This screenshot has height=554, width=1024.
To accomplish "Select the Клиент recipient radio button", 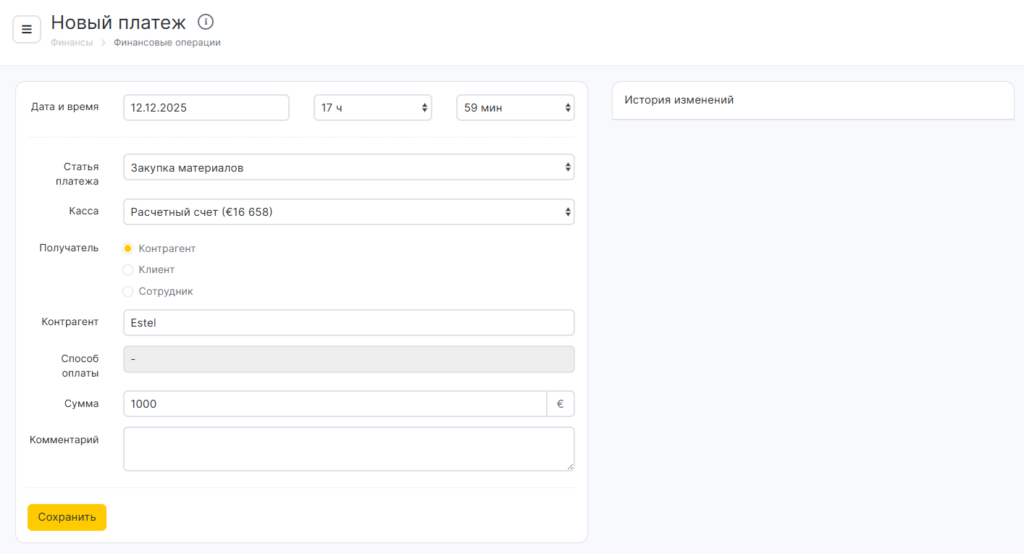I will point(128,270).
